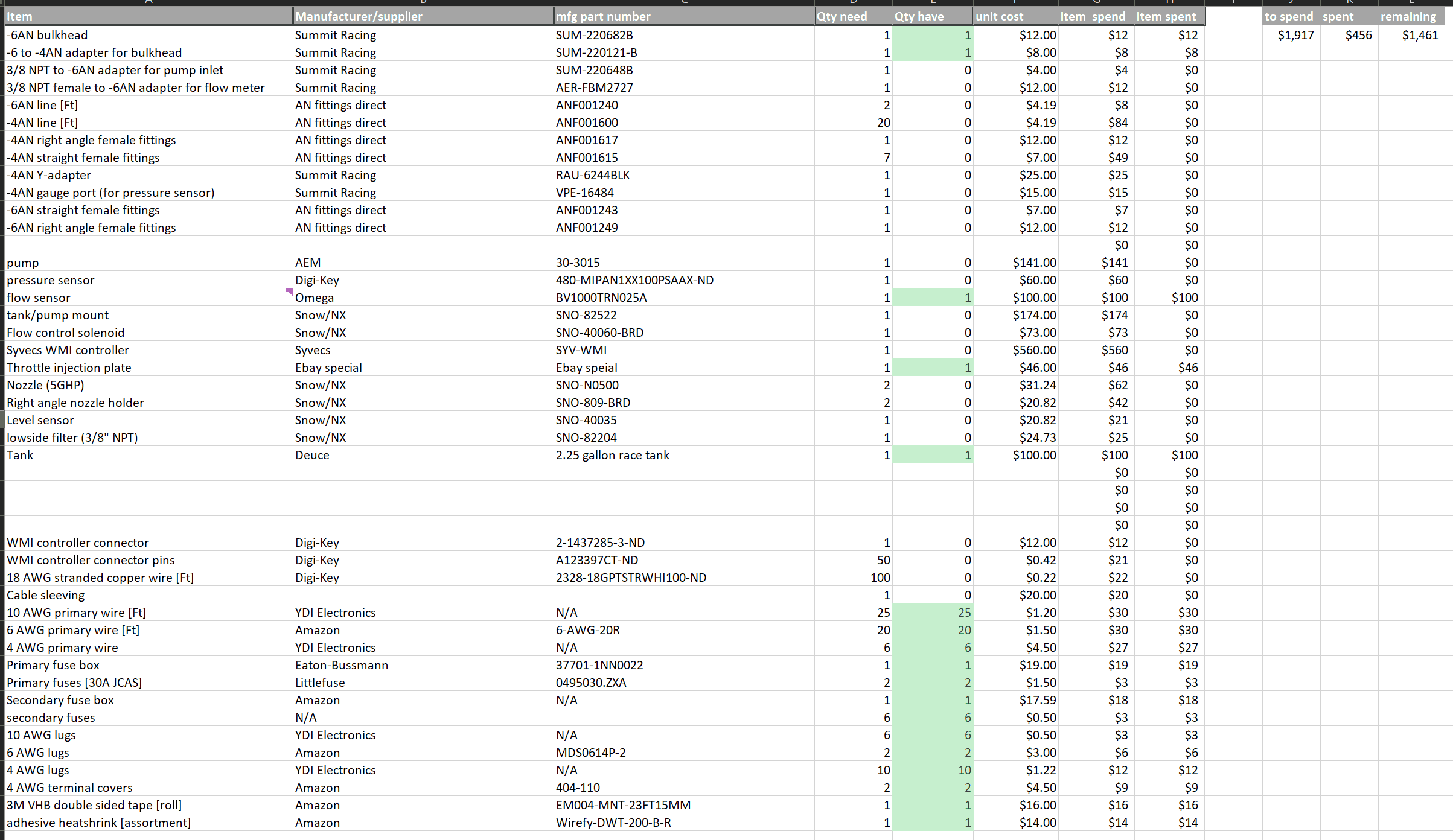Screen dimensions: 1453x840
Task: Select the 'AEM' supplier cell
Action: tap(423, 262)
